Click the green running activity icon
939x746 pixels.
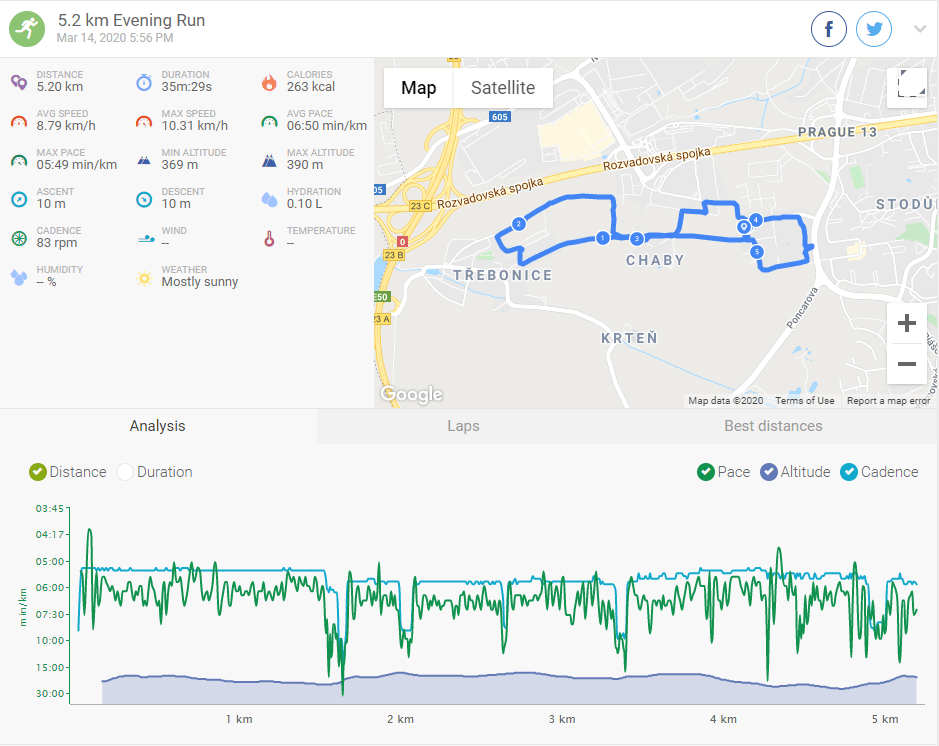(28, 29)
